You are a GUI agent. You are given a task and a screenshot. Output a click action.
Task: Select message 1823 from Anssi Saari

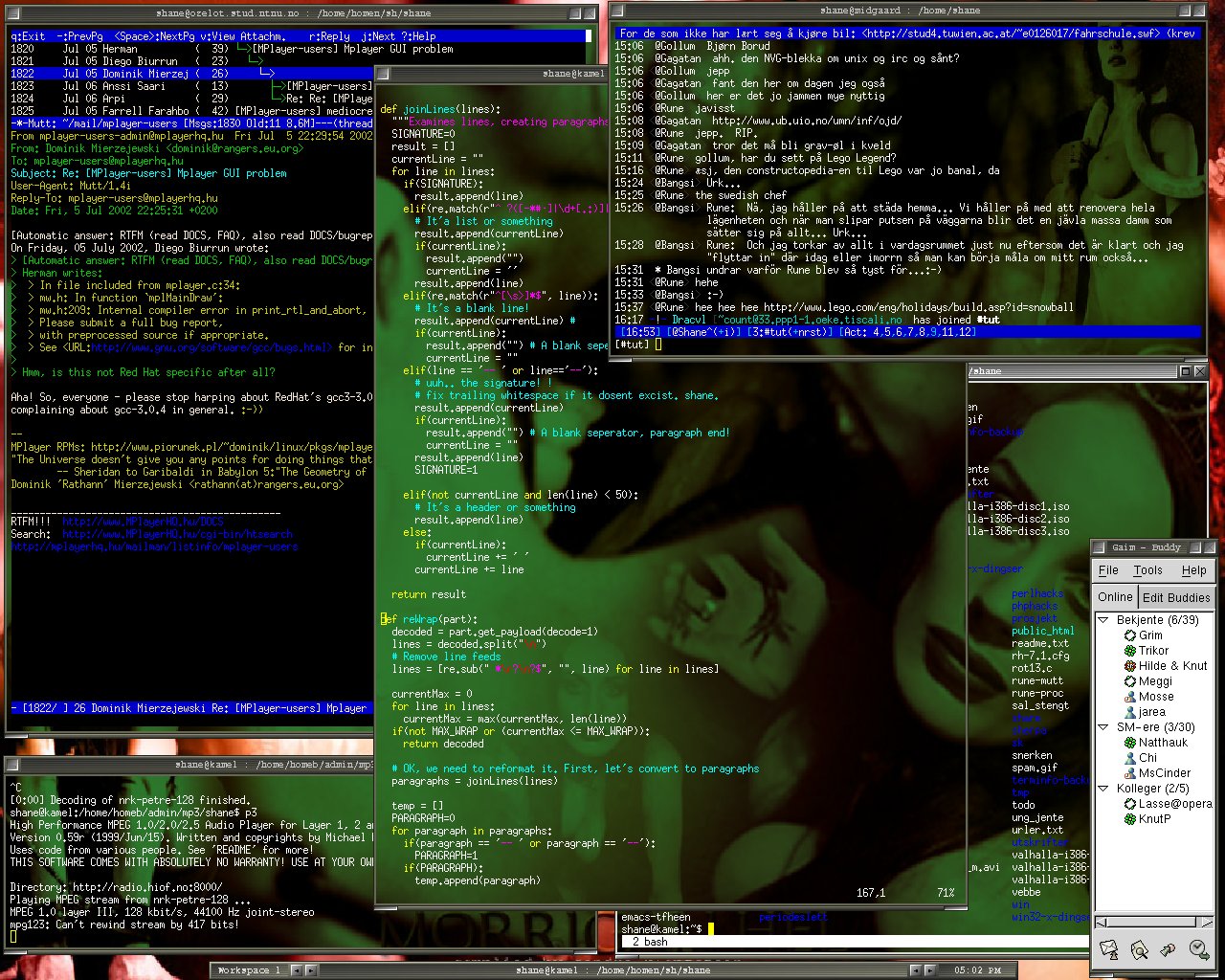pos(191,86)
